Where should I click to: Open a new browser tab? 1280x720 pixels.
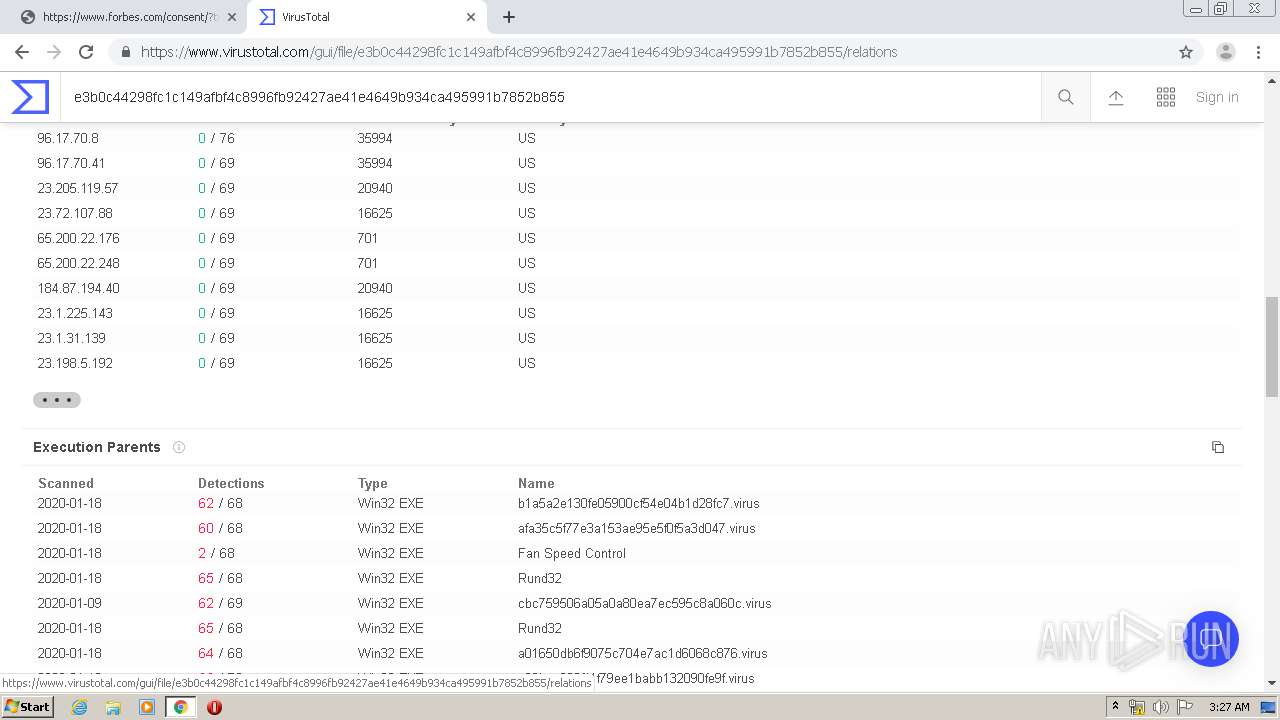(509, 17)
